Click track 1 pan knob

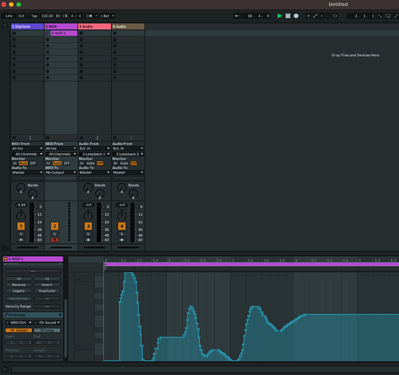(x=21, y=215)
